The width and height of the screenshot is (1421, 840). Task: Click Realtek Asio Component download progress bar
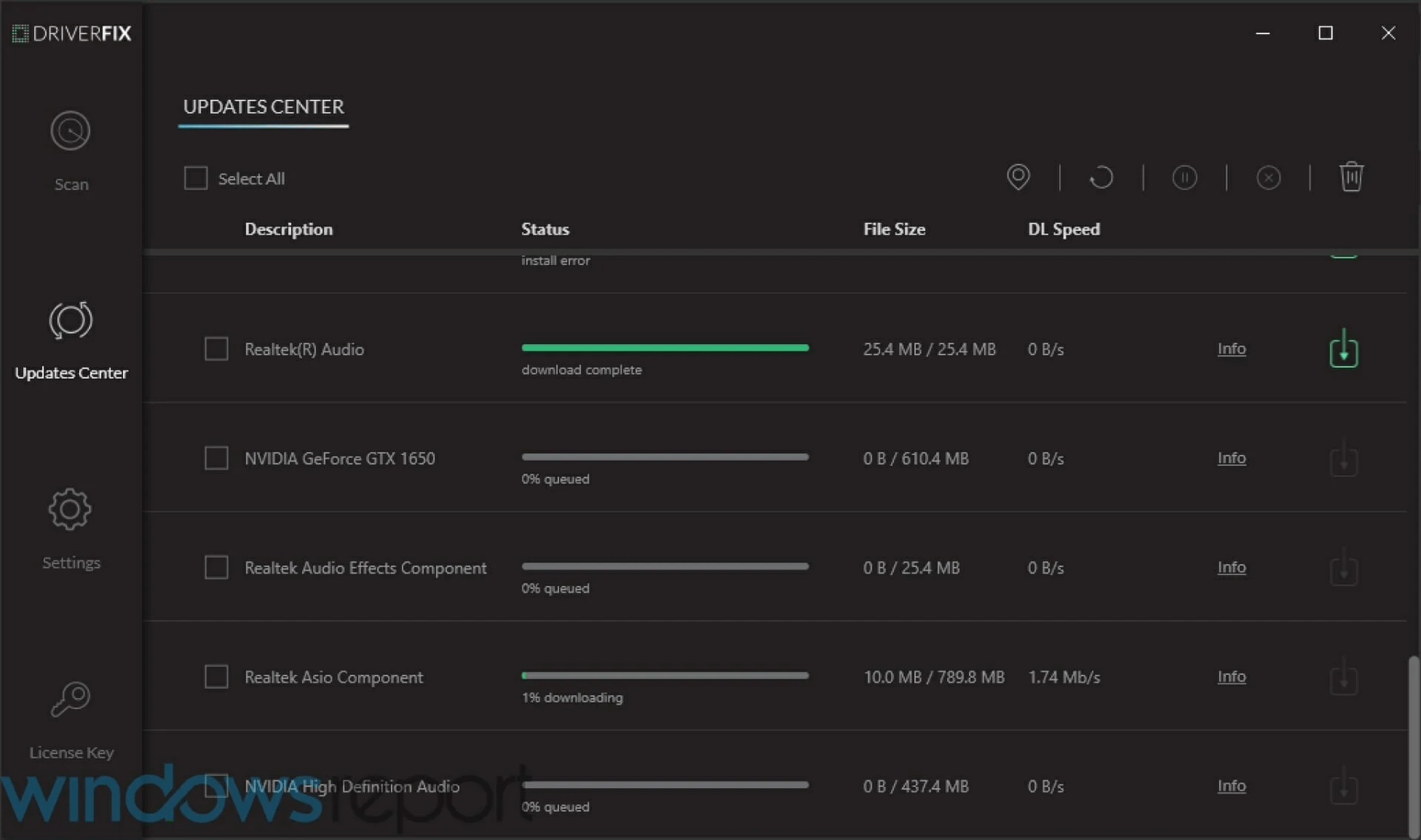click(665, 676)
